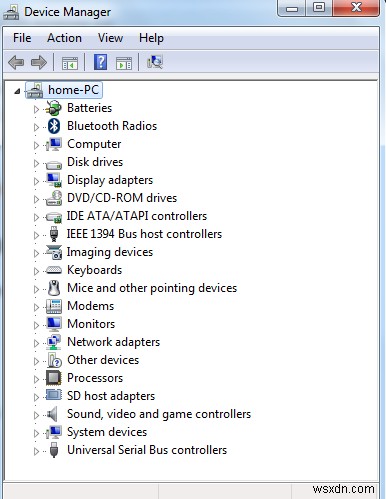Expand the Batteries category arrow

(x=36, y=109)
